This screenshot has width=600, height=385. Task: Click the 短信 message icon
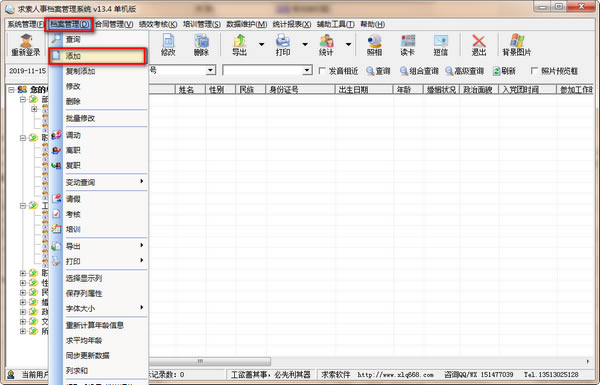(440, 45)
